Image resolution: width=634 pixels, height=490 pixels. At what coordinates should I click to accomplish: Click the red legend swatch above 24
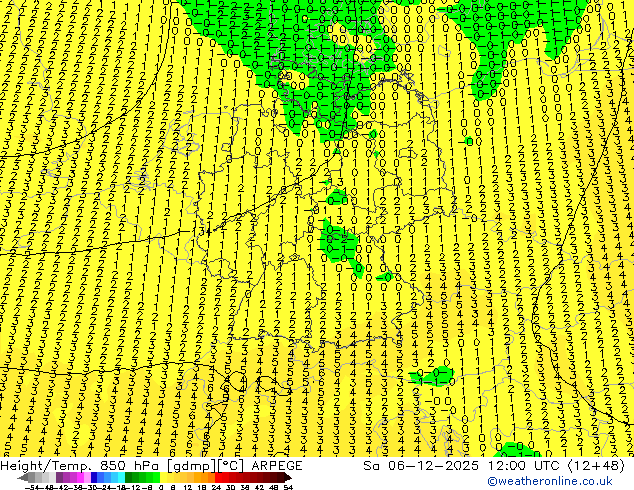point(218,477)
